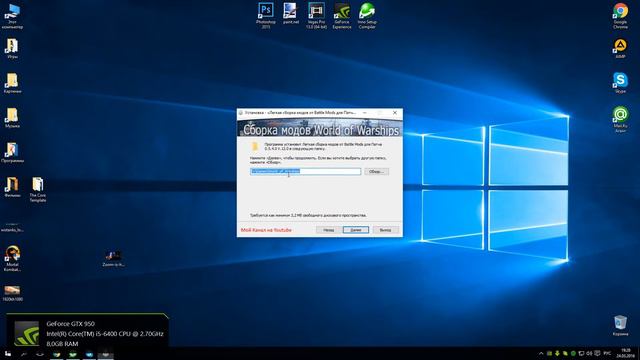Open the AIMP player shortcut

click(x=620, y=48)
